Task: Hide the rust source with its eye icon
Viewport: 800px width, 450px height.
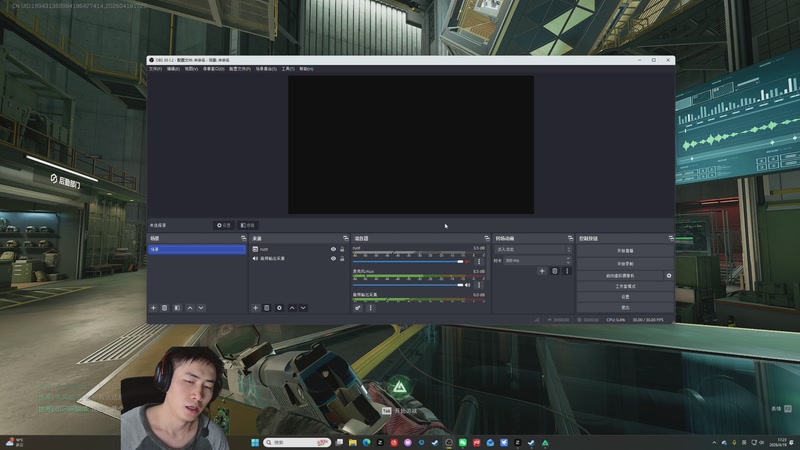Action: (x=333, y=249)
